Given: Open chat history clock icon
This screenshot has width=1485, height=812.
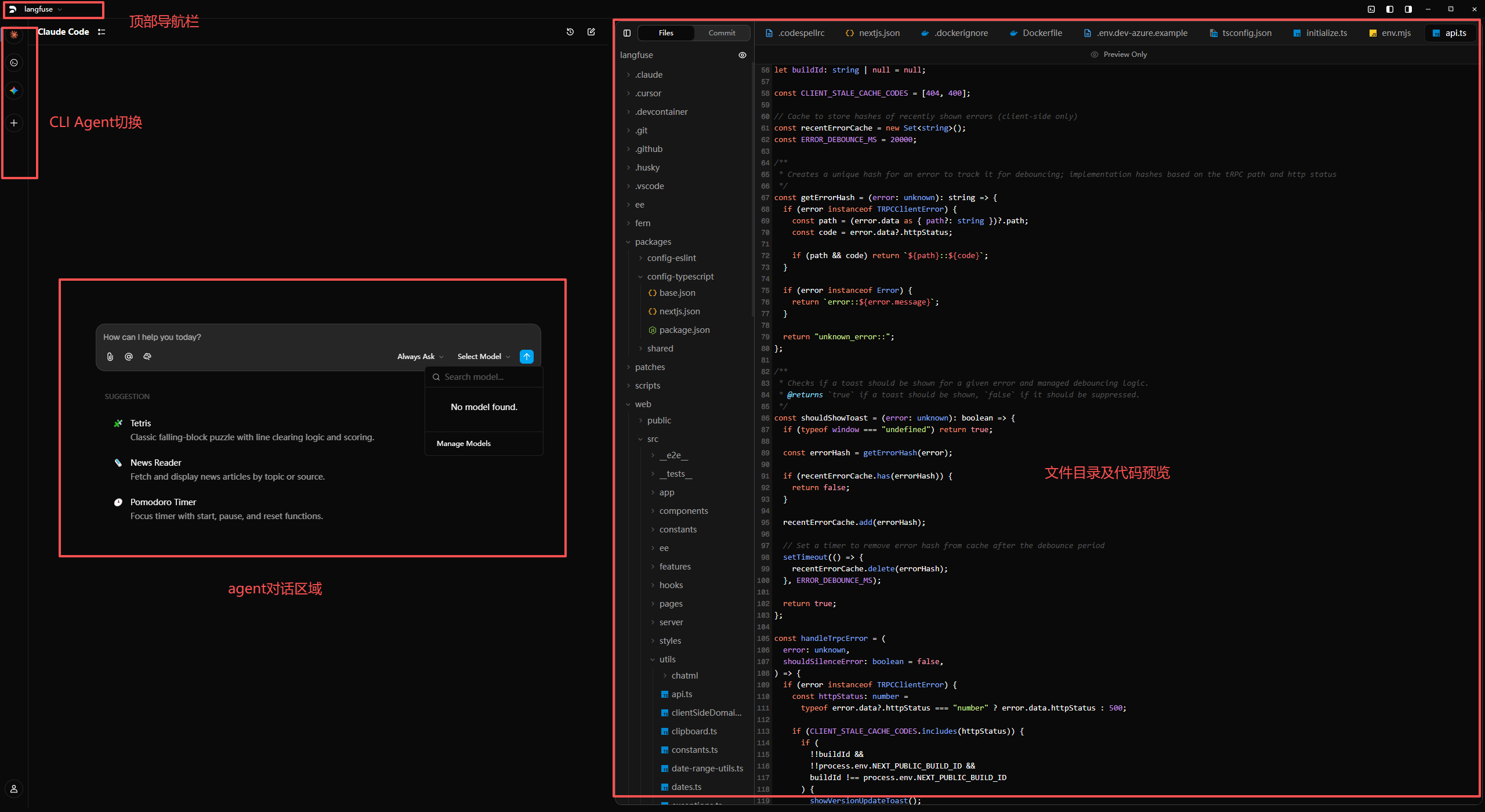Looking at the screenshot, I should click(570, 32).
